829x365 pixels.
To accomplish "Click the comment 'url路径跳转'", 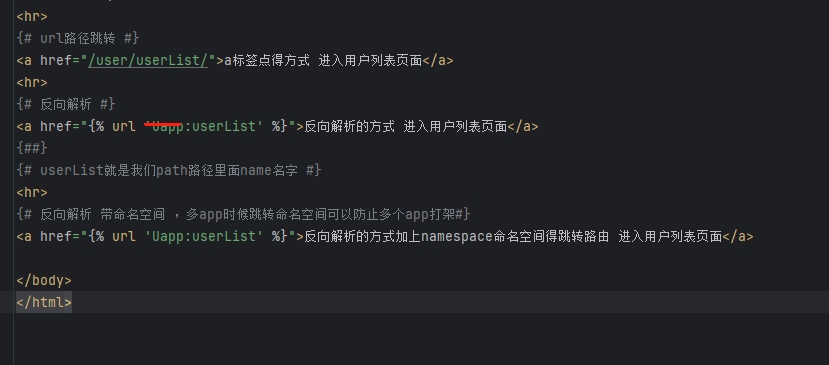I will coord(78,38).
